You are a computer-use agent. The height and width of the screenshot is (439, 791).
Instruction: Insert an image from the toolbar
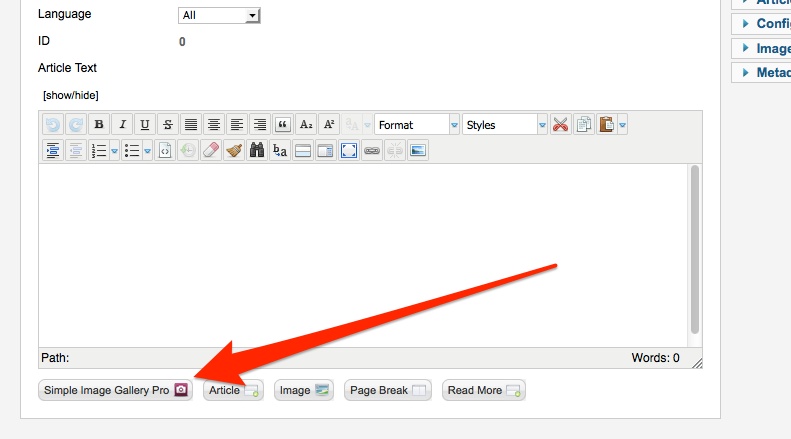[x=418, y=150]
